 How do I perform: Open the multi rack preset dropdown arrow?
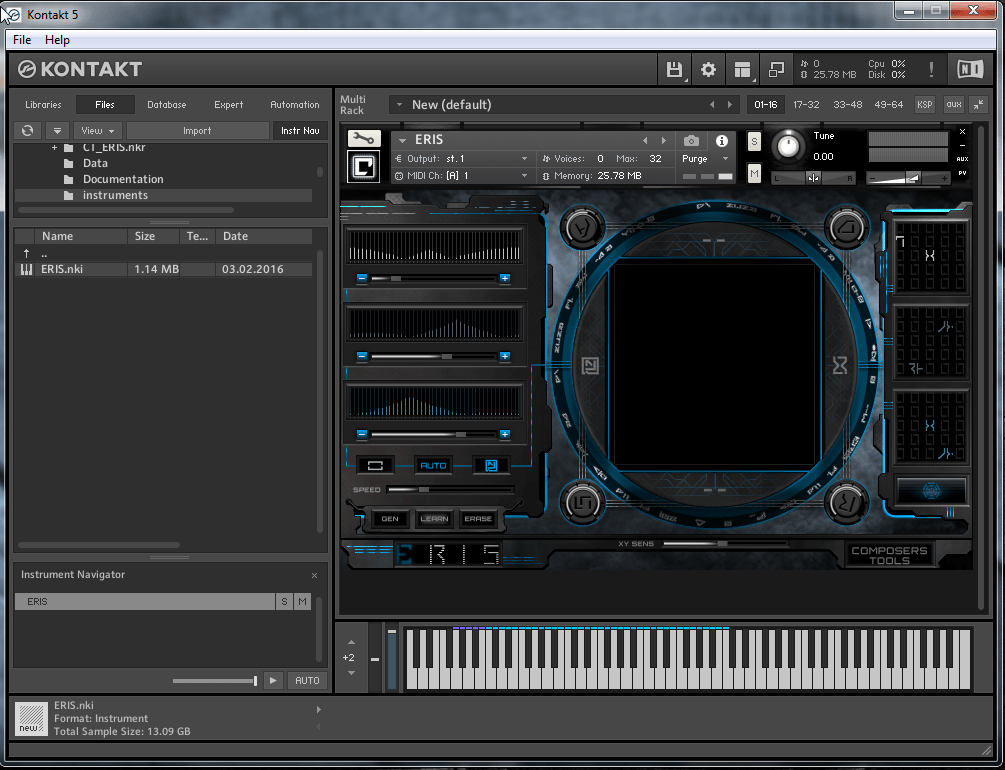399,105
